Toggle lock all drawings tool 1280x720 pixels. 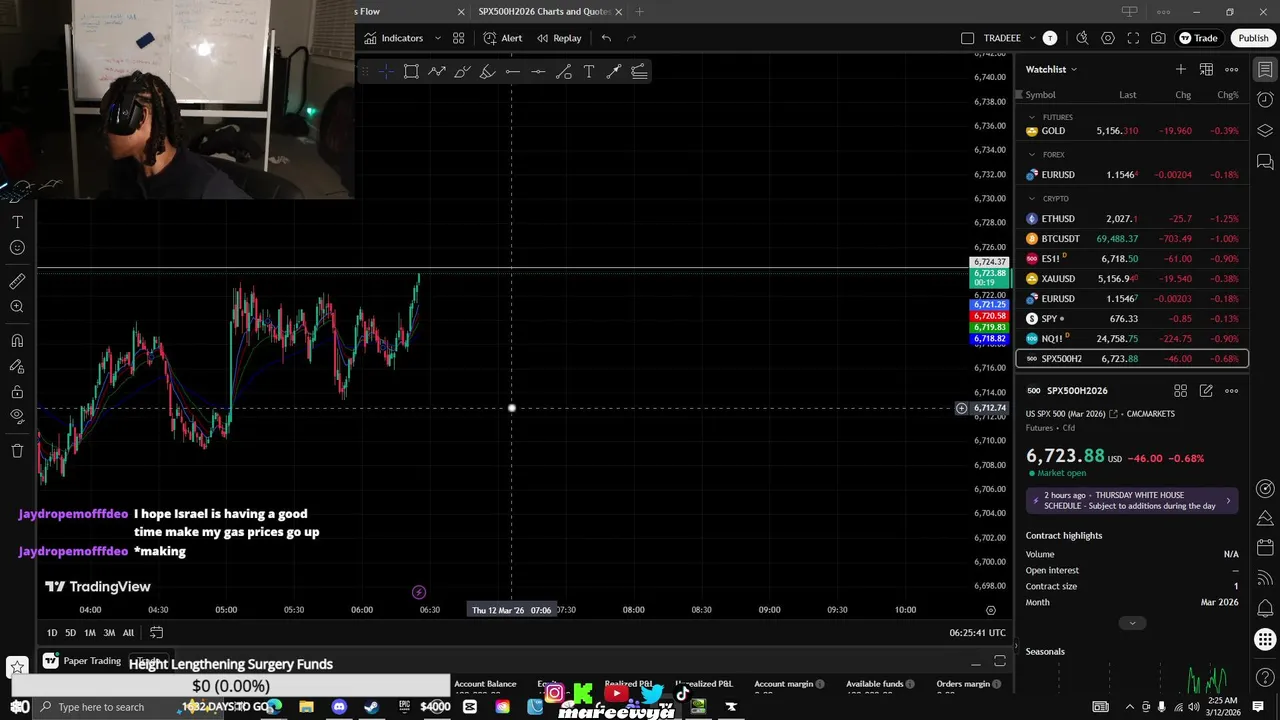pos(17,391)
